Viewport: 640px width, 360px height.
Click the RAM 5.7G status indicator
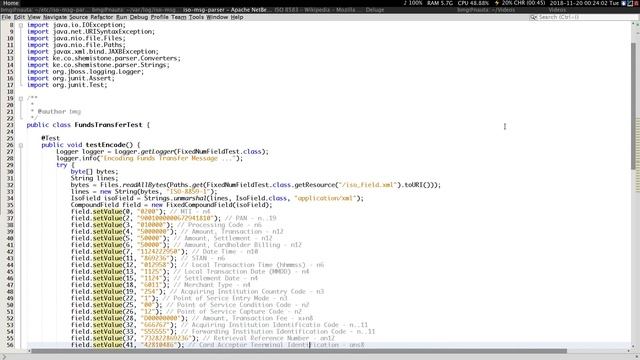coord(440,3)
